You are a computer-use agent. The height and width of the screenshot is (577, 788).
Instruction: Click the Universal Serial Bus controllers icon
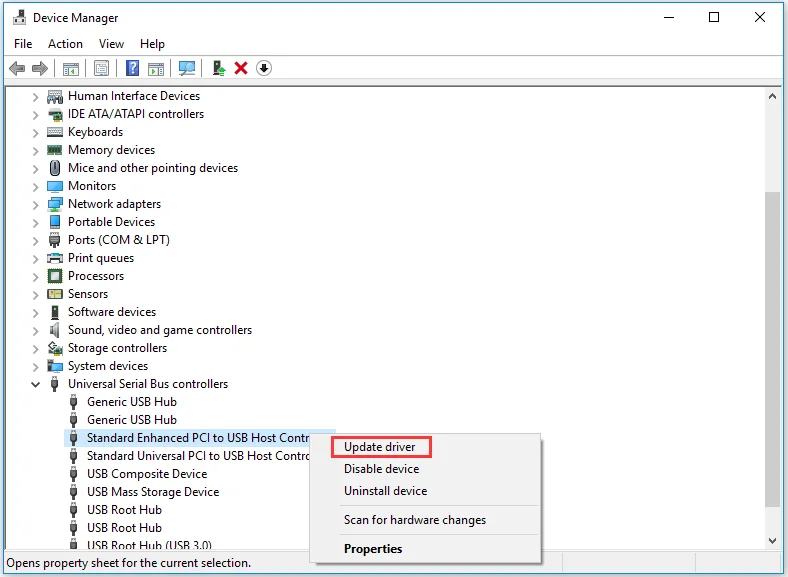[x=55, y=384]
